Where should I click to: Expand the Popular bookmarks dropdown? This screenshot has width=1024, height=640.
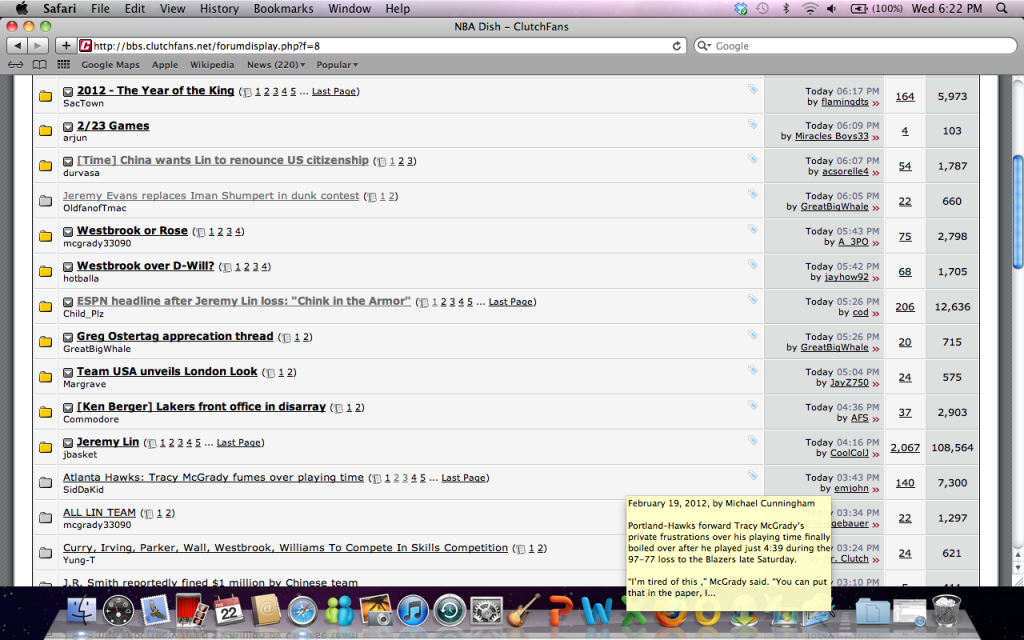point(337,65)
